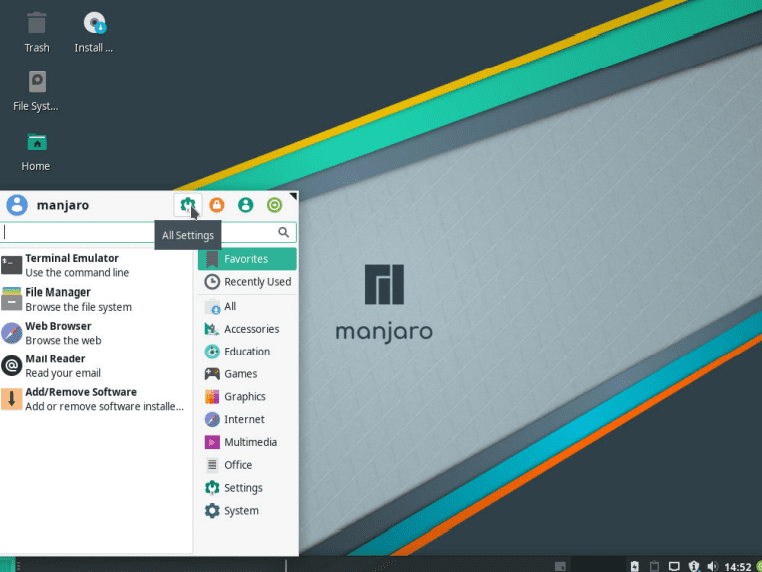Click the volume speaker tray icon
The height and width of the screenshot is (572, 762).
pos(712,566)
